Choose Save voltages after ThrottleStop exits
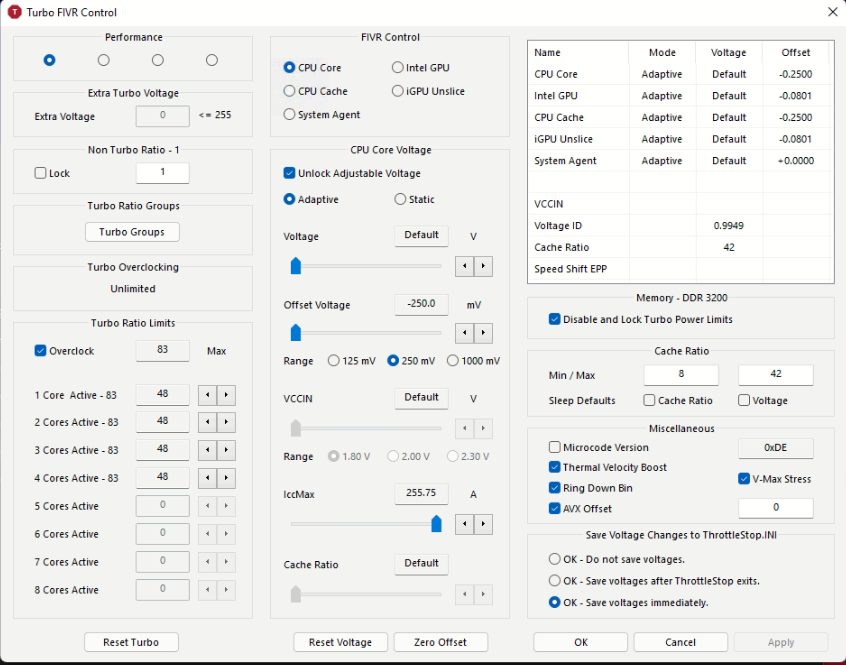 coord(654,581)
